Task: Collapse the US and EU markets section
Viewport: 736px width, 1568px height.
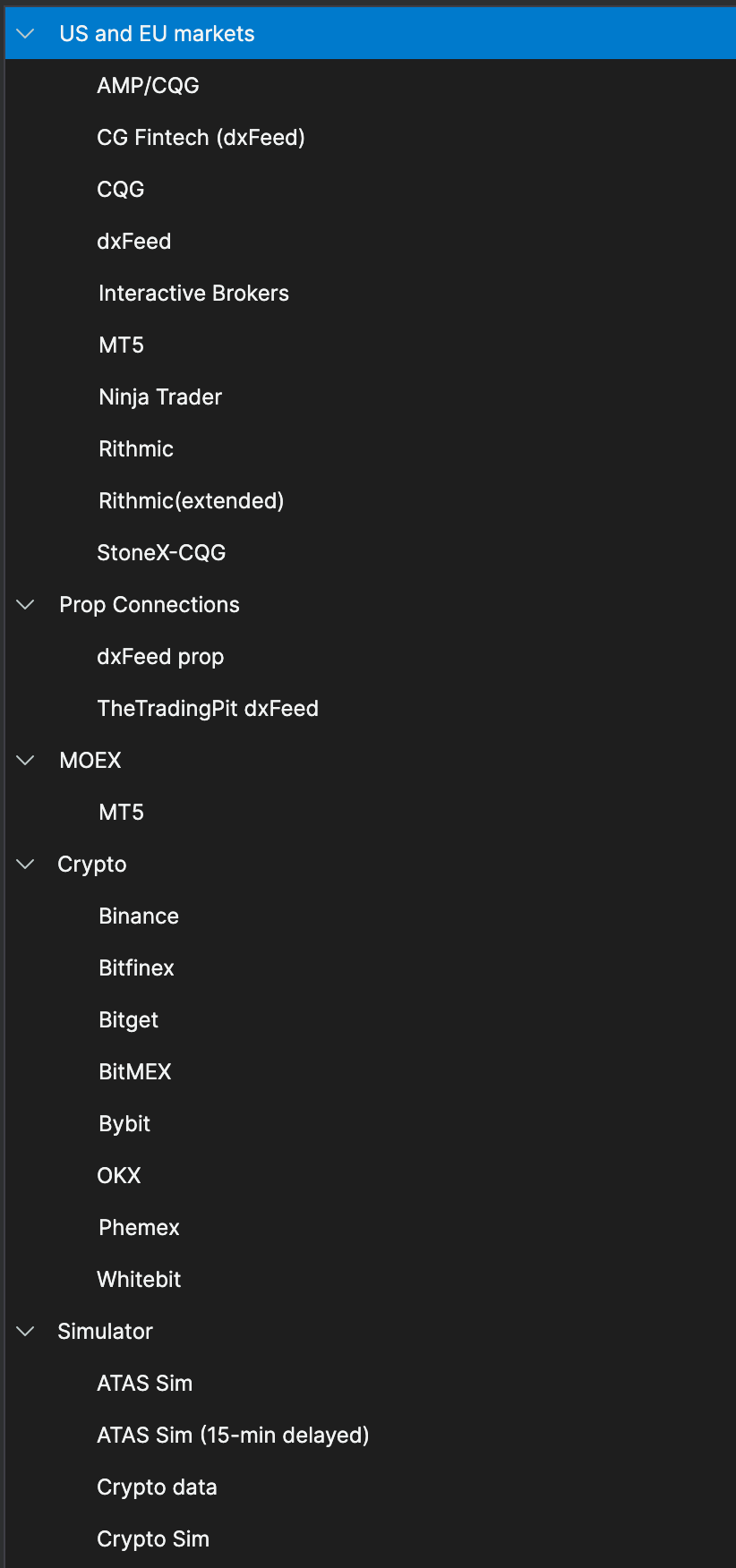Action: (24, 33)
